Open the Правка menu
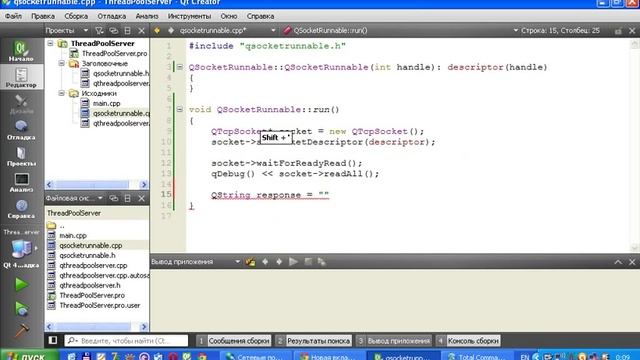Image resolution: width=640 pixels, height=360 pixels. point(43,16)
